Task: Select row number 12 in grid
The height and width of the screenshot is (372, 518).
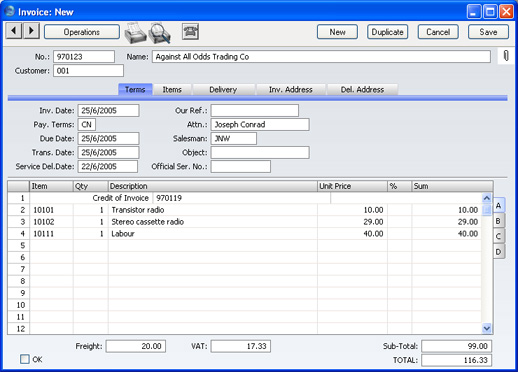Action: (x=19, y=329)
